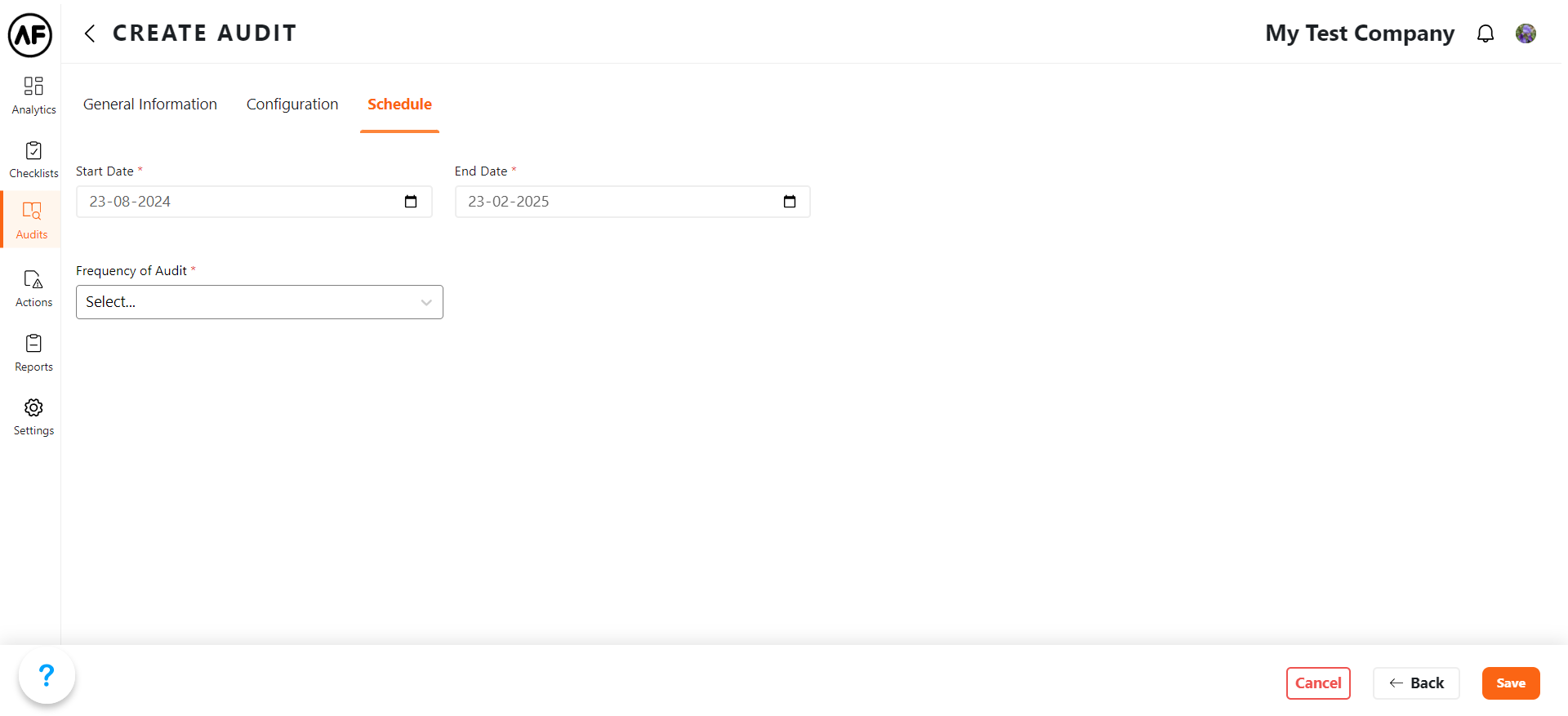Open the Start Date calendar picker

click(x=411, y=202)
